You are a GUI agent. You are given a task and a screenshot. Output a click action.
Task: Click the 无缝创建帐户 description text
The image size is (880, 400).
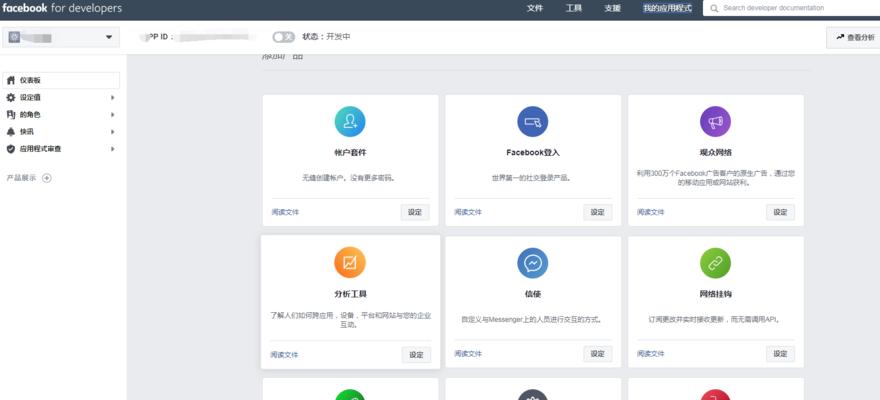[350, 178]
